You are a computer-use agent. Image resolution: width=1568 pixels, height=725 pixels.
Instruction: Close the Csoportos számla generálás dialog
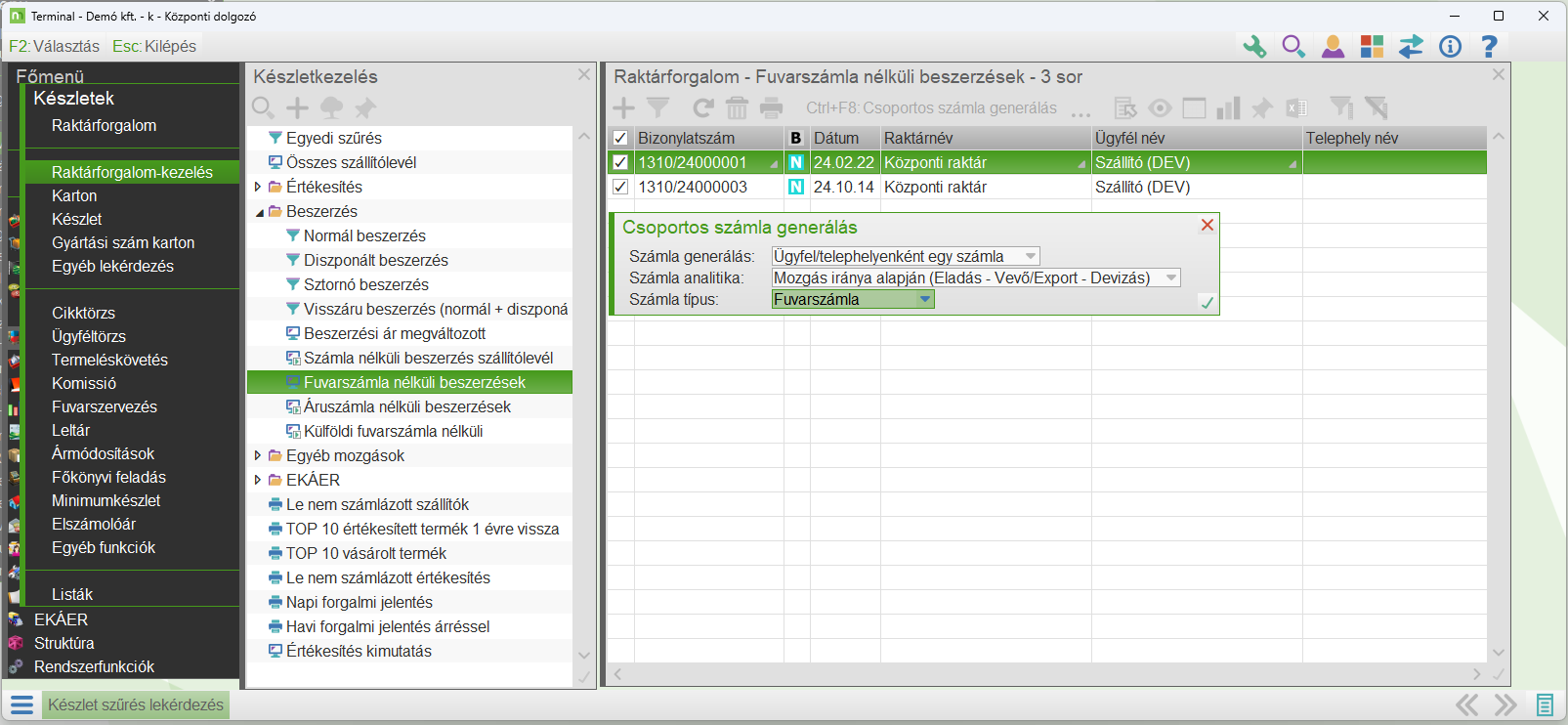pyautogui.click(x=1208, y=225)
